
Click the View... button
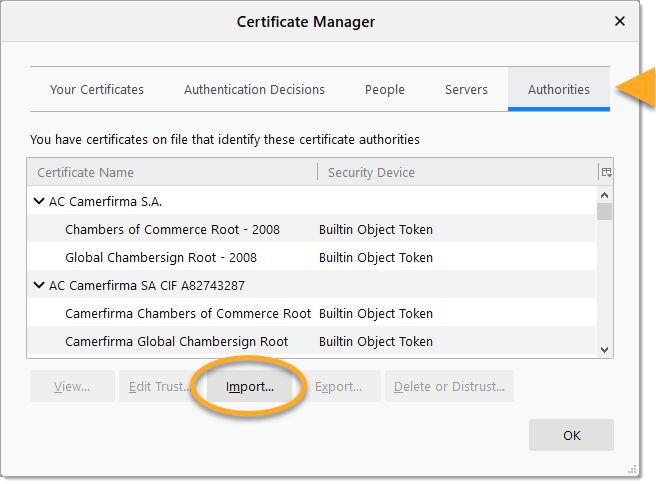coord(72,386)
